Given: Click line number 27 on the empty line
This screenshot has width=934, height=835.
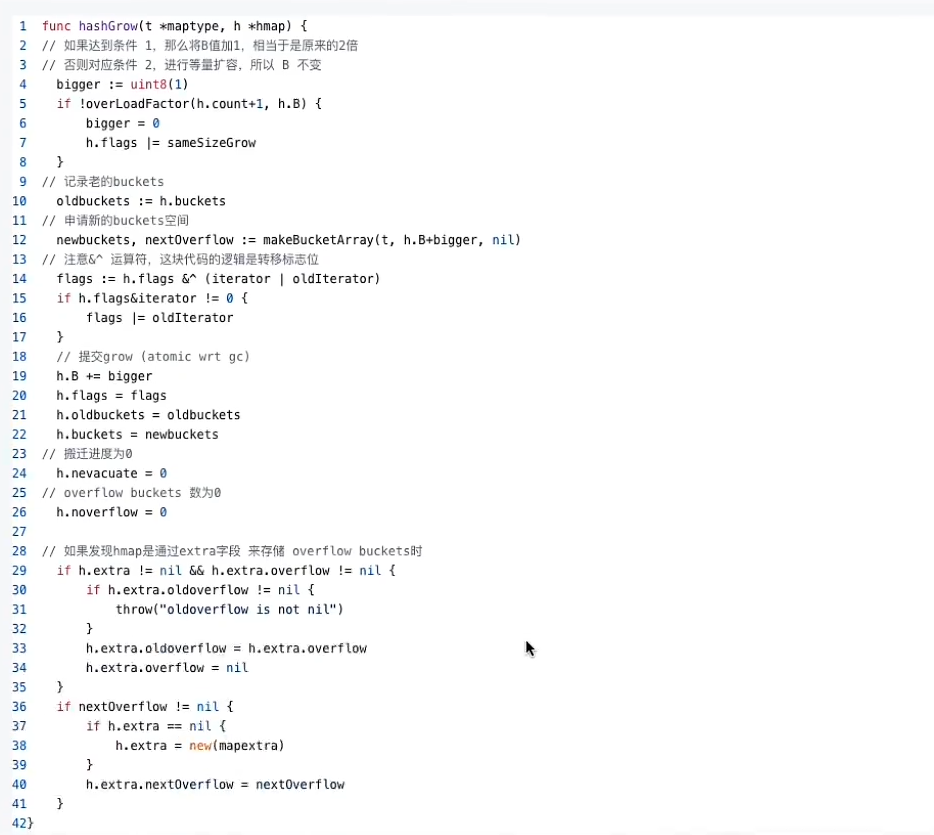Looking at the screenshot, I should coord(19,532).
